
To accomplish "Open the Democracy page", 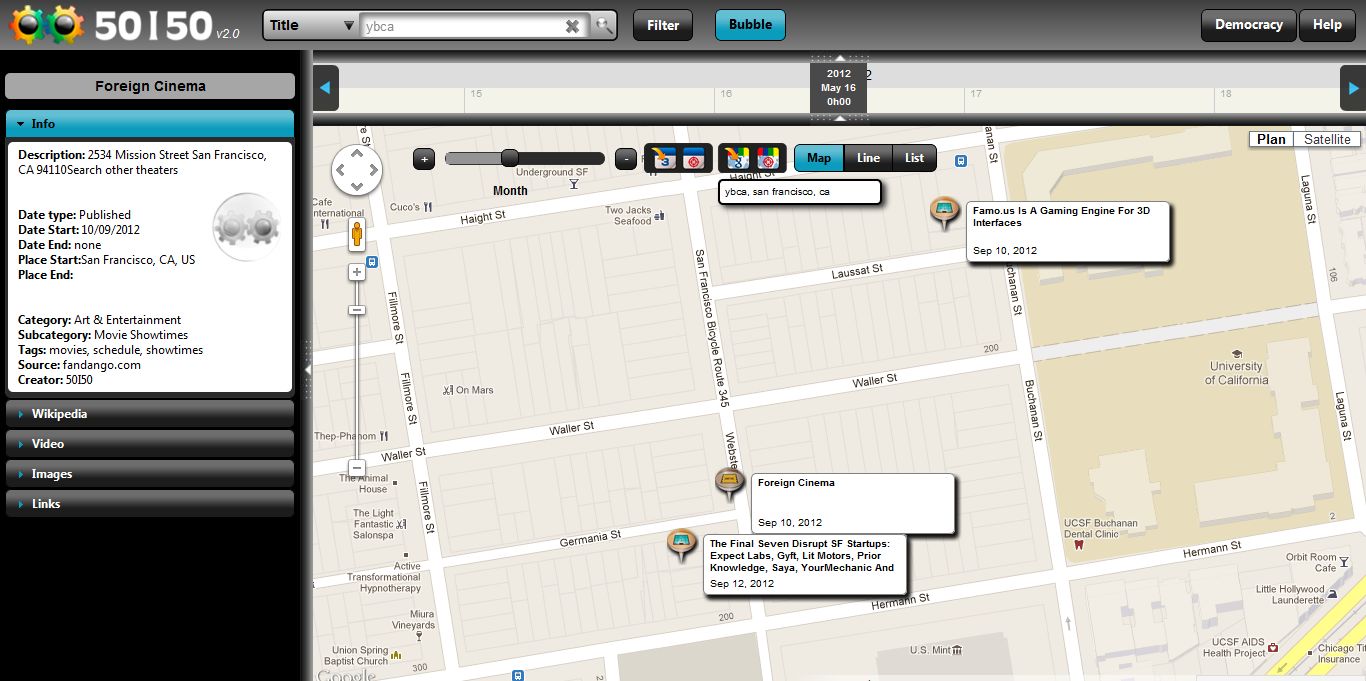I will pyautogui.click(x=1248, y=25).
